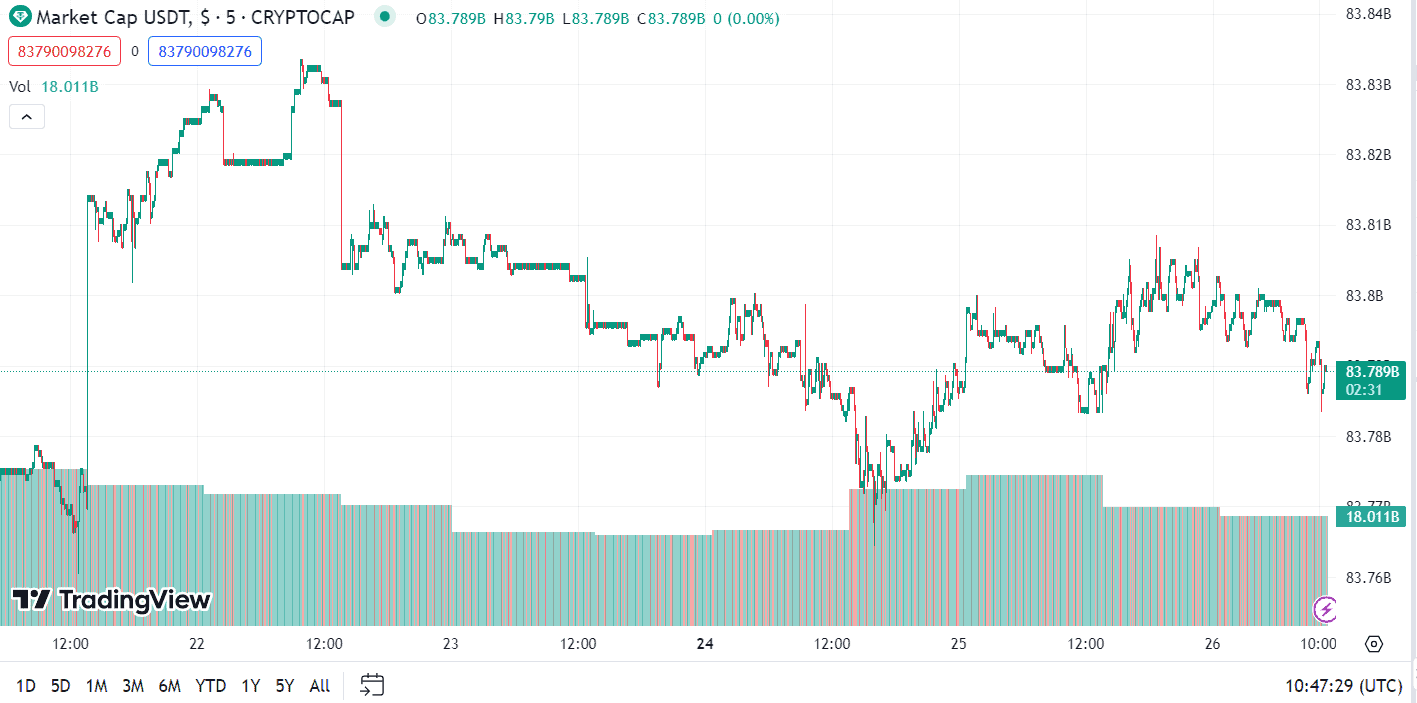Click the 'All' range button

319,685
